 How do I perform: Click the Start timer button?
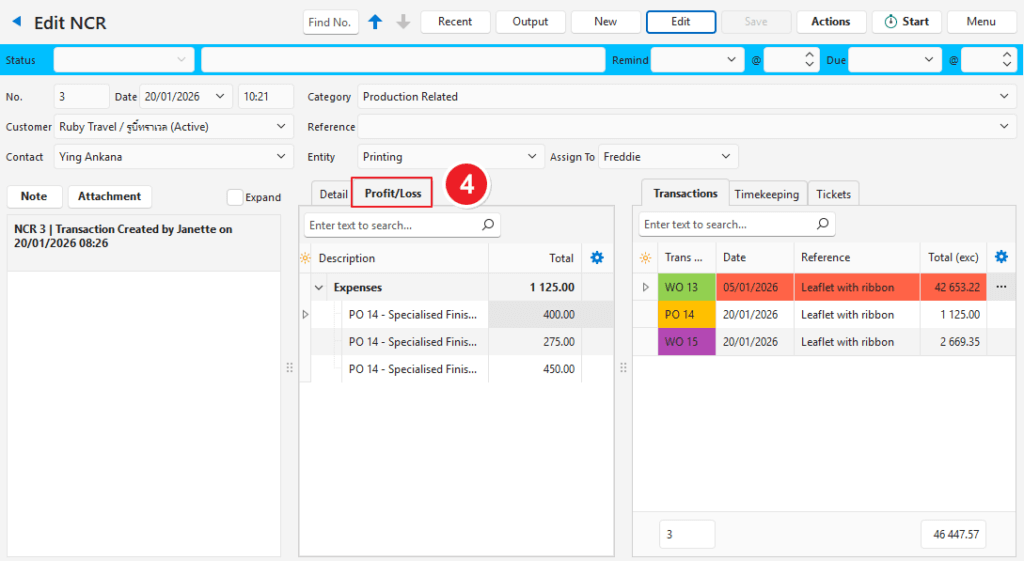906,22
